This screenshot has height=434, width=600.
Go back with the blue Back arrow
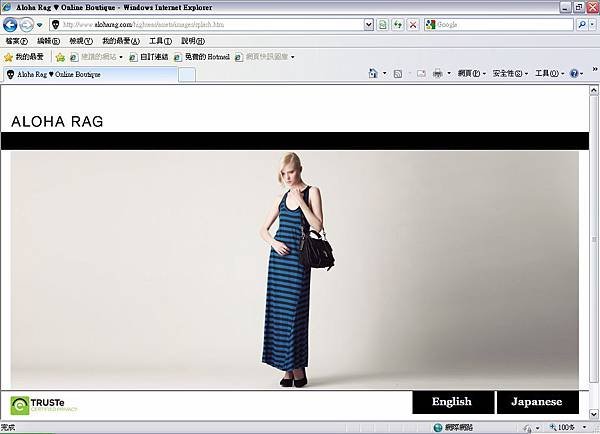pyautogui.click(x=10, y=25)
